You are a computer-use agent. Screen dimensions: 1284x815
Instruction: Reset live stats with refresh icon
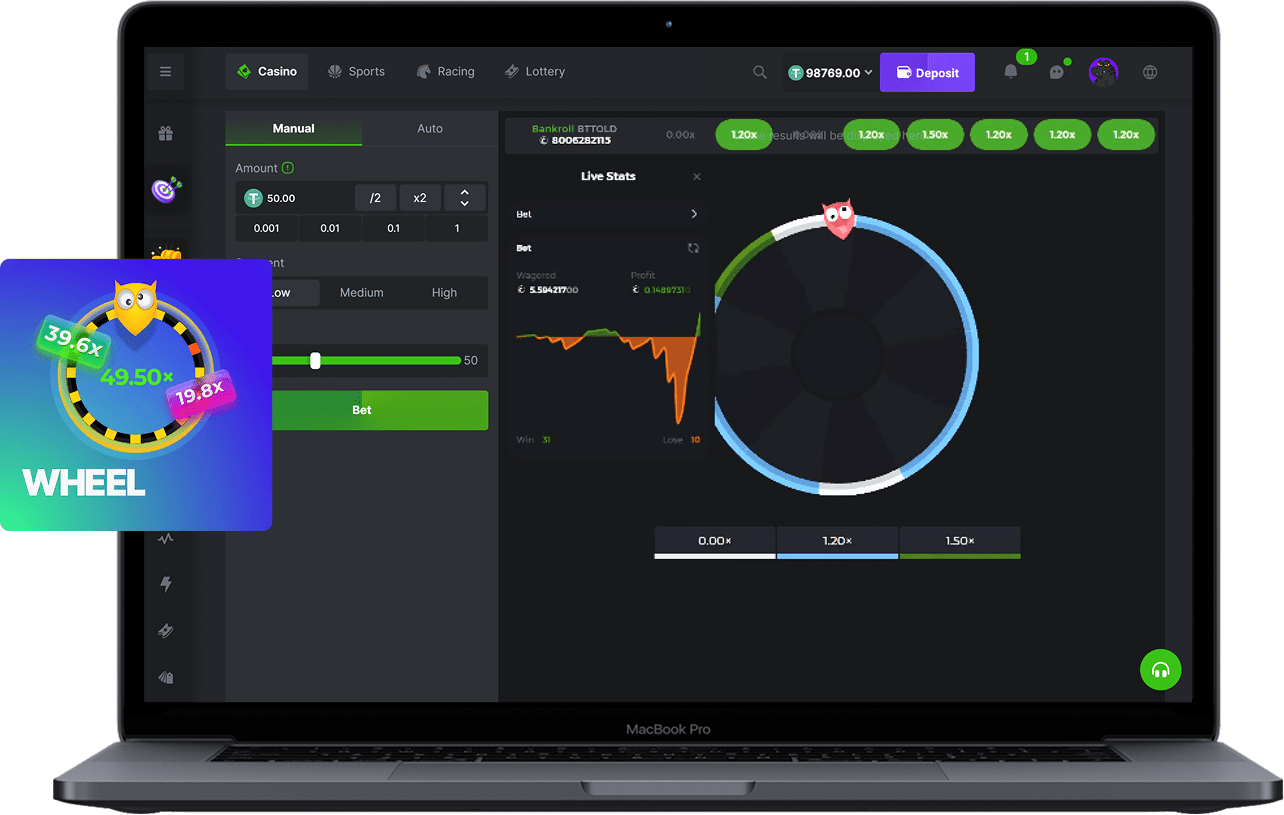pos(693,248)
